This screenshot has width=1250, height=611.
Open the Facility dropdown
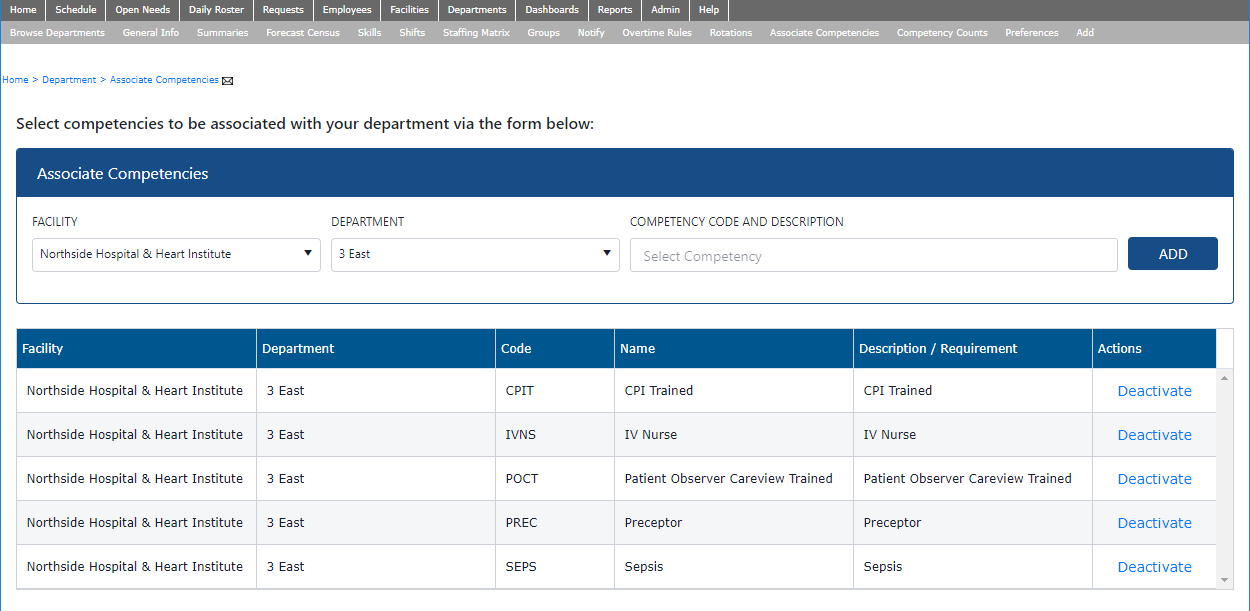176,254
